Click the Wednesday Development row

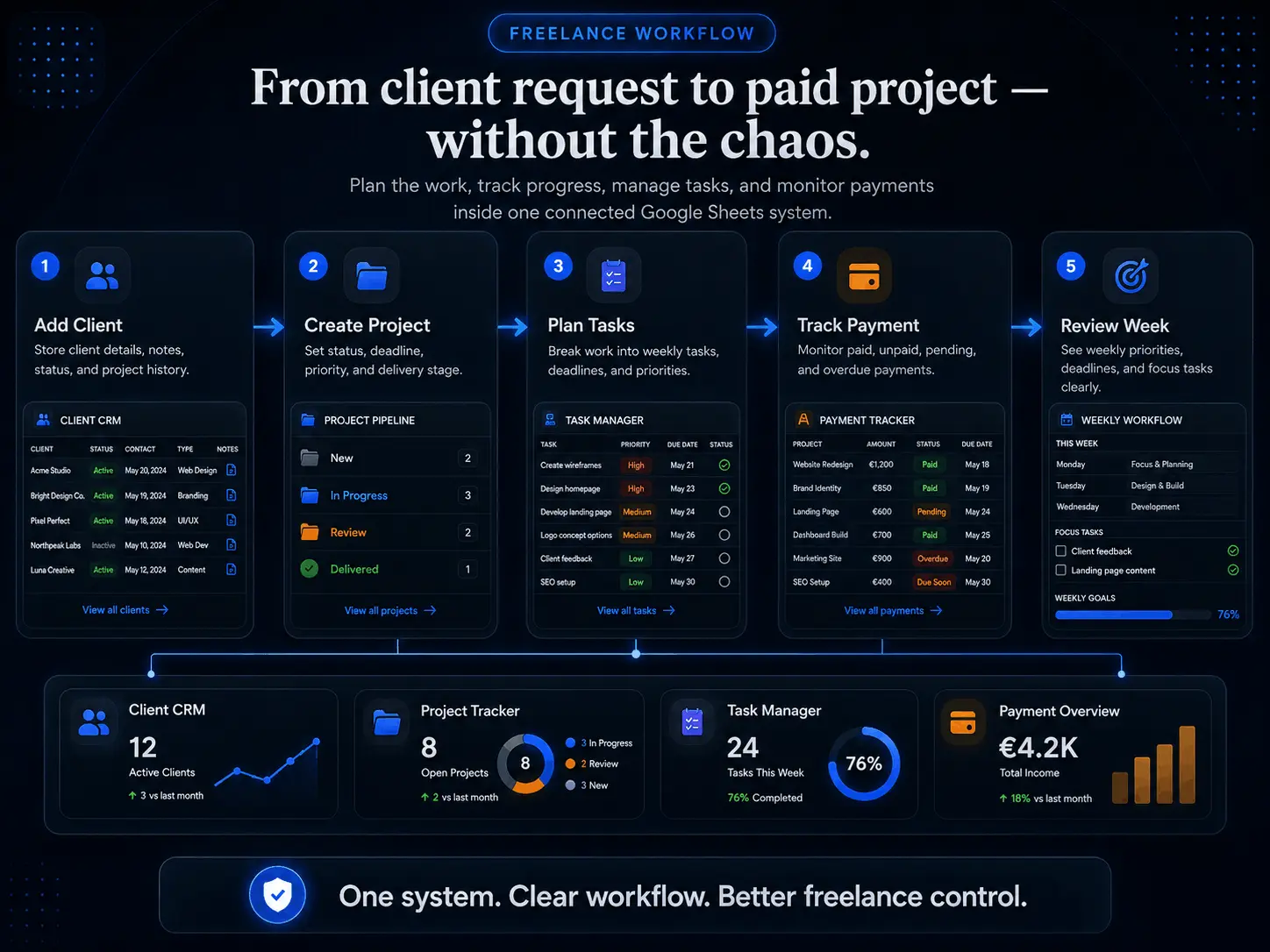point(1147,507)
